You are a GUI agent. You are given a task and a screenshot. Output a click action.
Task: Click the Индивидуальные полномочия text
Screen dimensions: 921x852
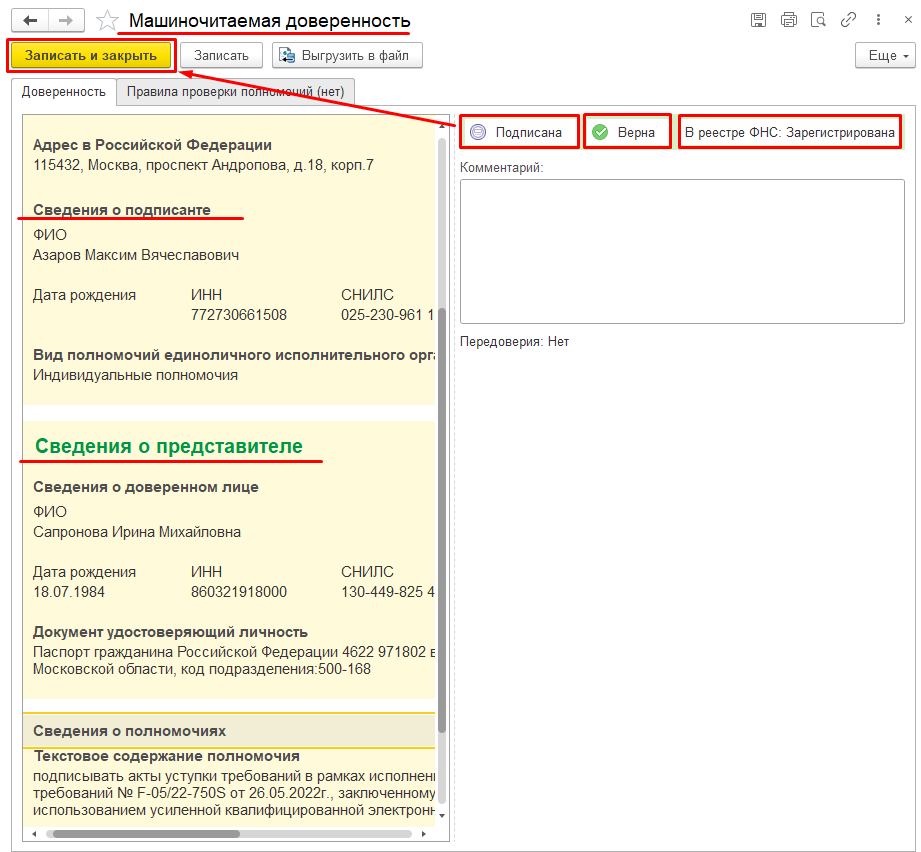click(135, 375)
